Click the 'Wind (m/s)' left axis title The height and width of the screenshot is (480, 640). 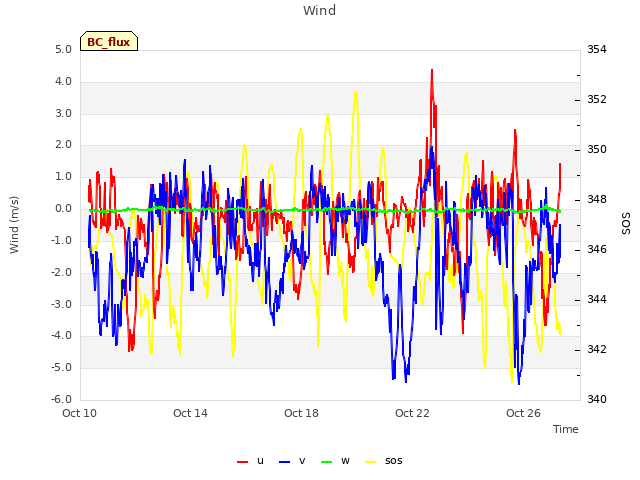tap(14, 225)
